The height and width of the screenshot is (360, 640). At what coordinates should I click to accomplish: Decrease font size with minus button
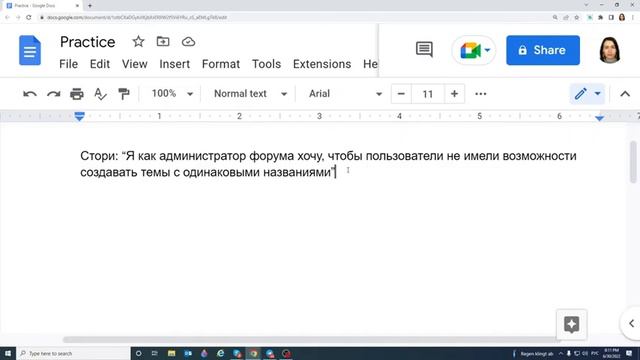pos(401,94)
